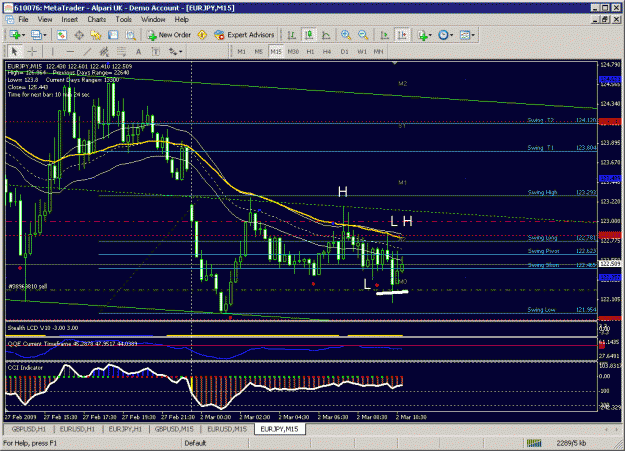Select the Crosshair cursor tool
This screenshot has height=451, width=625.
[31, 51]
